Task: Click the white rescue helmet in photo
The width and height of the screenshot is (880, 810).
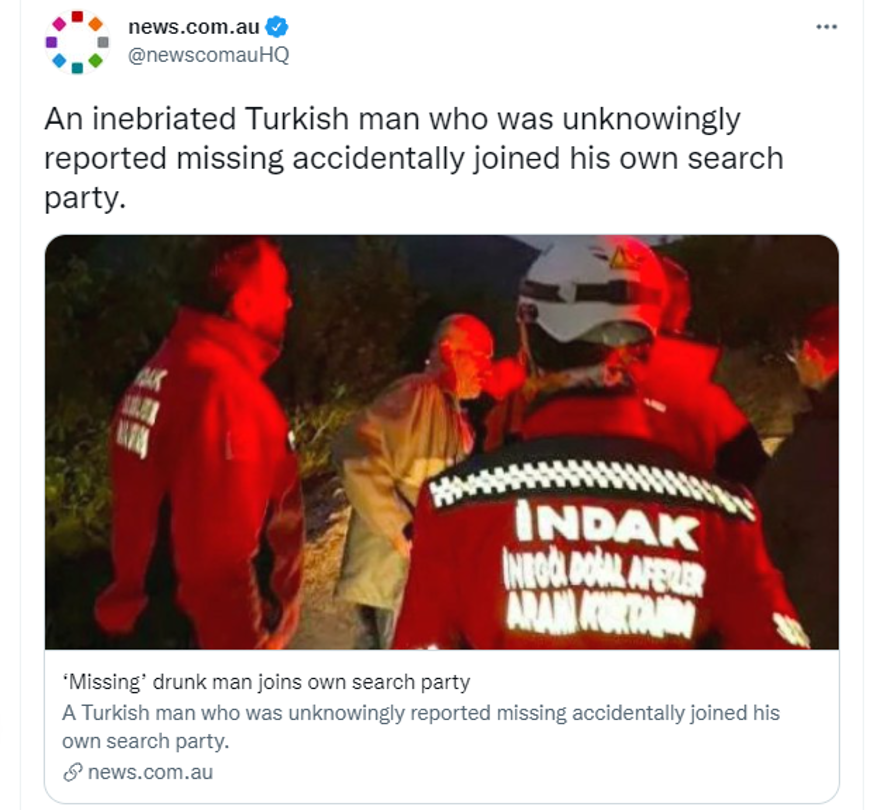Action: click(x=589, y=290)
